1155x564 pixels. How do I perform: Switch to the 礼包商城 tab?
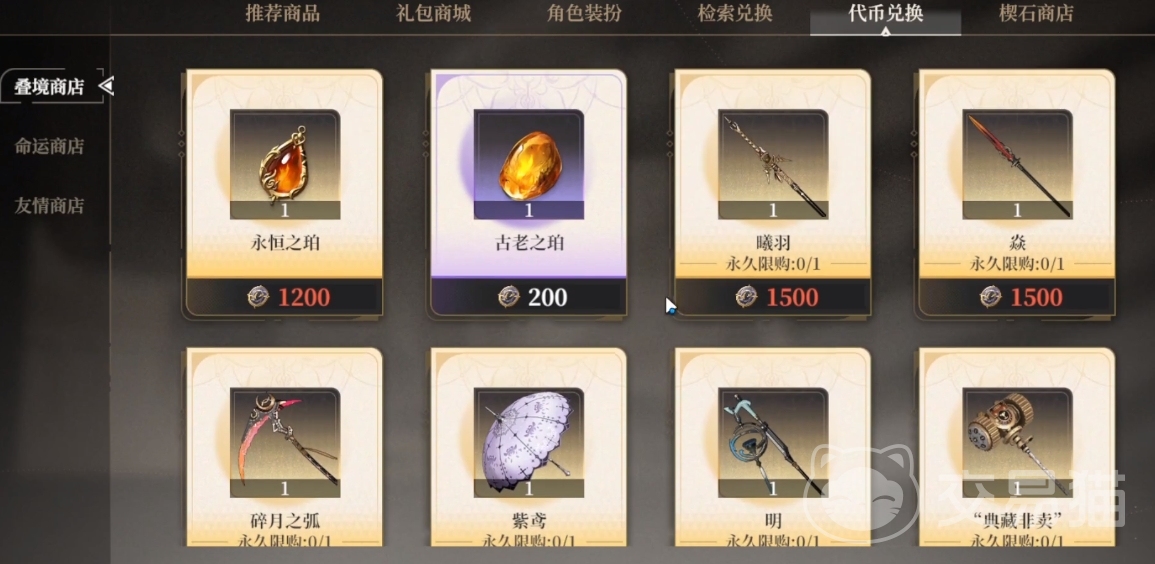433,13
